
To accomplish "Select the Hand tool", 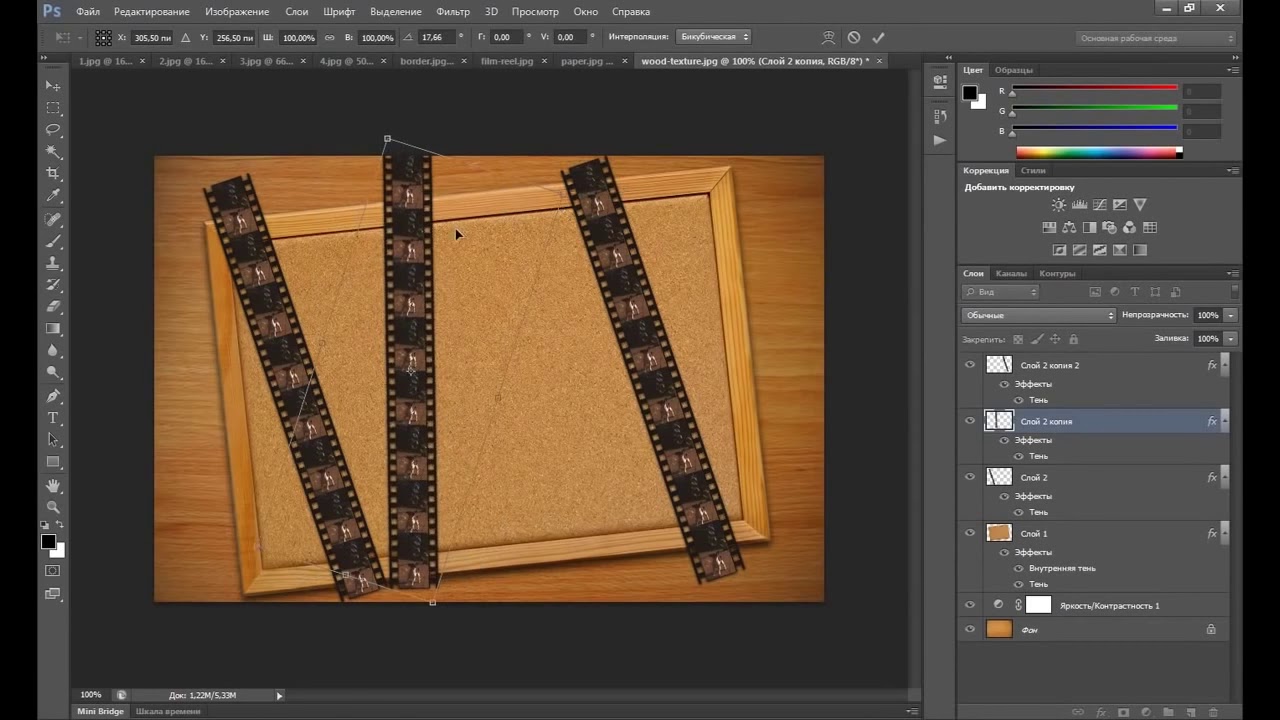I will 53,485.
